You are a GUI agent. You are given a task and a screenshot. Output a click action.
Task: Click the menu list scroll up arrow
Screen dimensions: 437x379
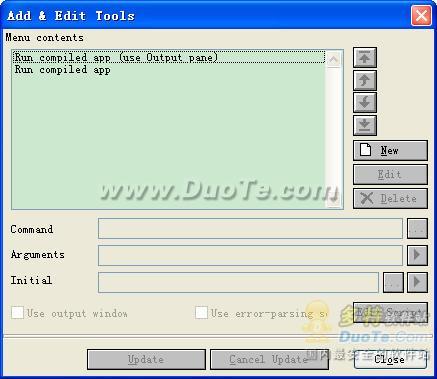coord(334,59)
